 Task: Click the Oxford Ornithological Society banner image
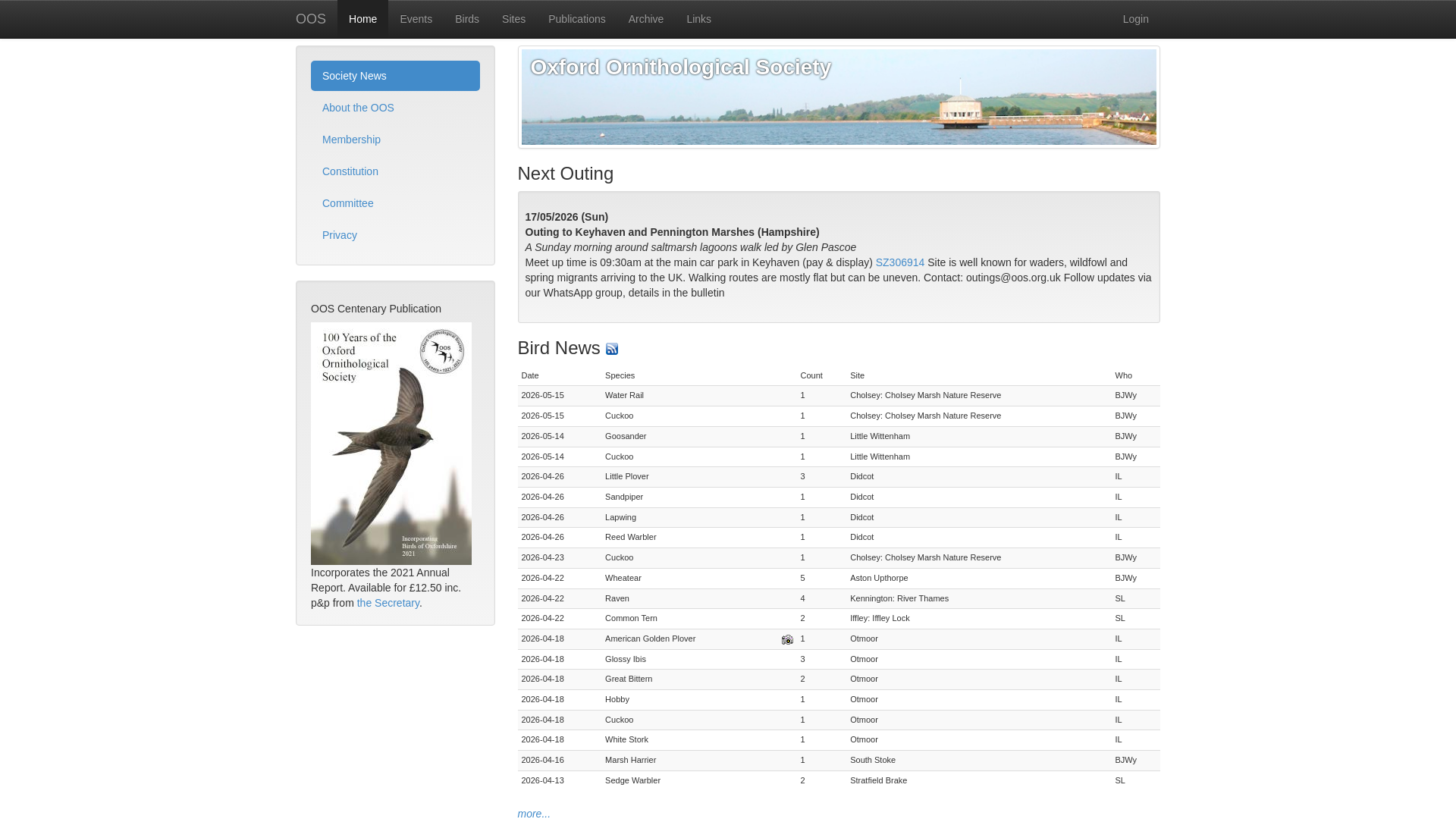click(839, 97)
